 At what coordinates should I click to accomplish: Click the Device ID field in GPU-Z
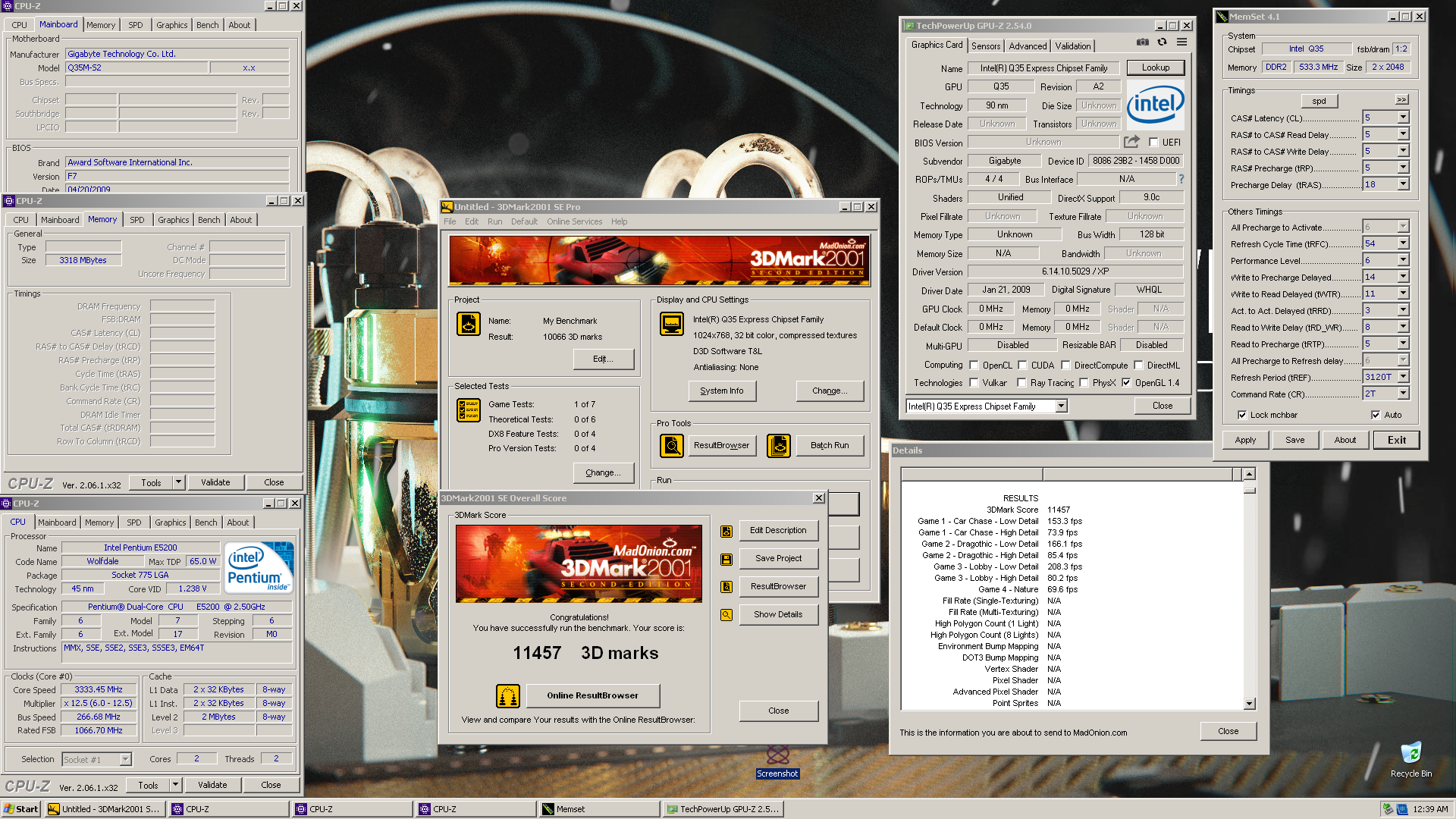click(x=1136, y=161)
